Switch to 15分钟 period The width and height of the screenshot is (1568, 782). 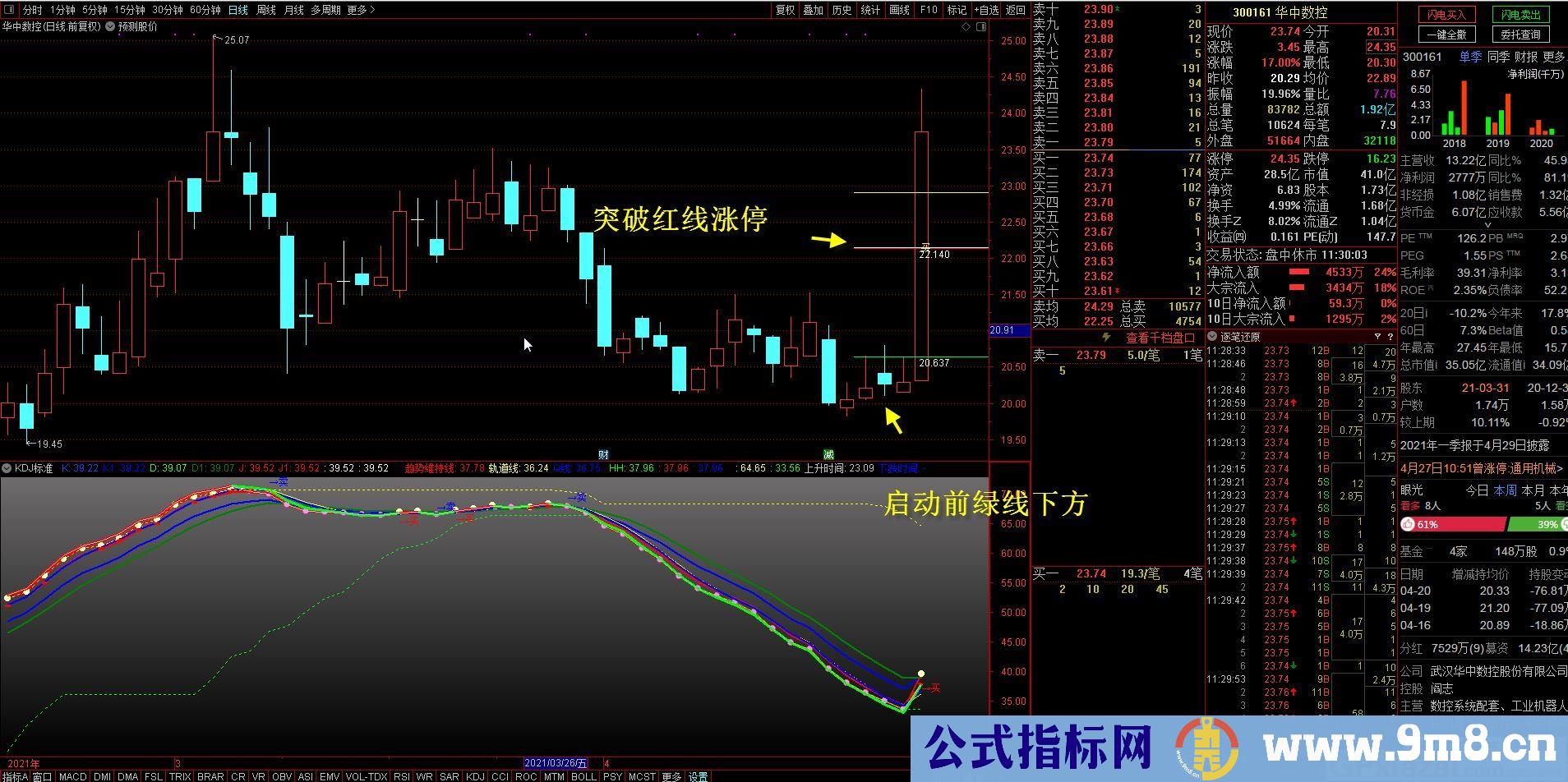[x=129, y=10]
